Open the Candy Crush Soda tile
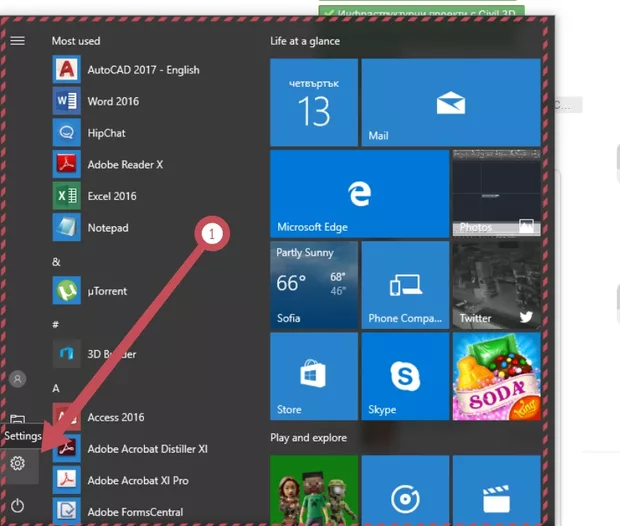The width and height of the screenshot is (620, 526). [497, 376]
